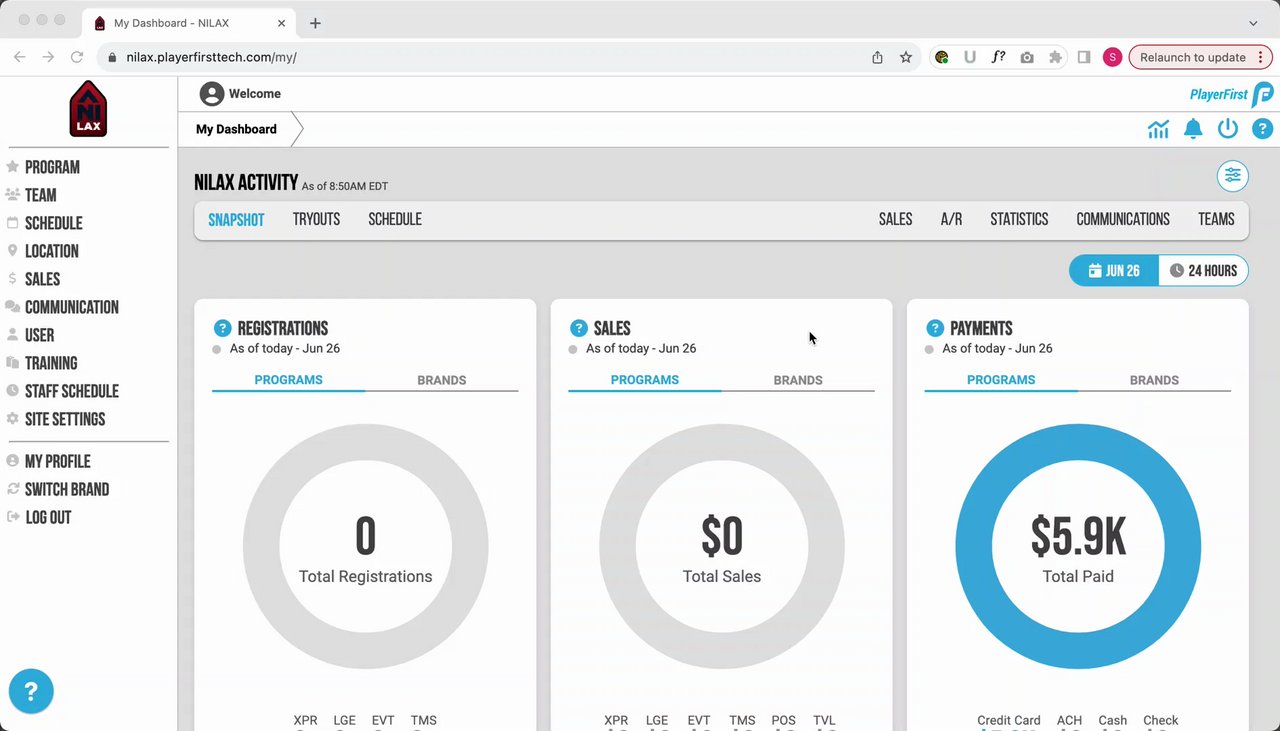Viewport: 1280px width, 731px height.
Task: Click the power icon in header
Action: pyautogui.click(x=1228, y=129)
